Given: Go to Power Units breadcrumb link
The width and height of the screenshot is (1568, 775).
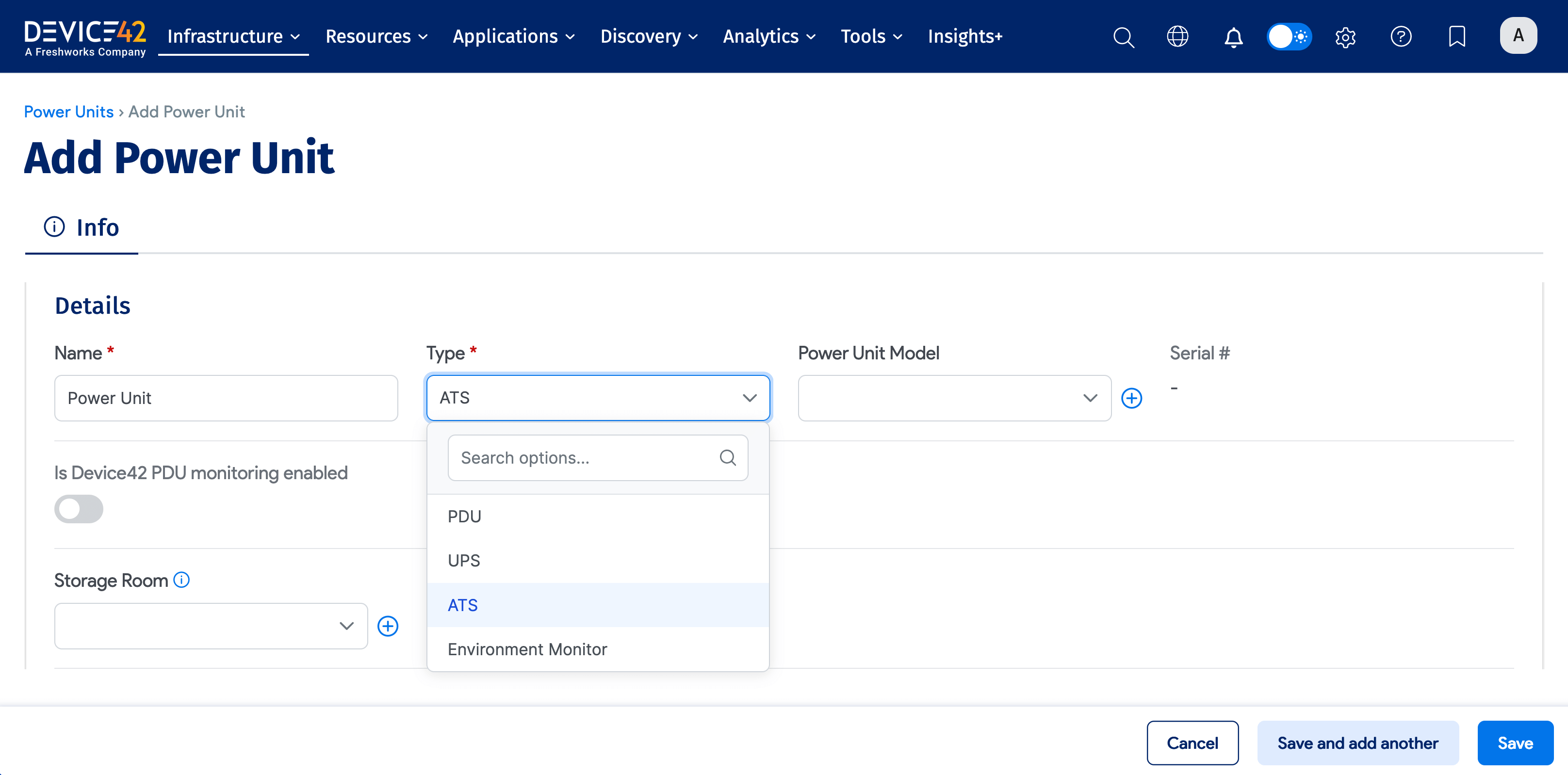Looking at the screenshot, I should pos(69,112).
